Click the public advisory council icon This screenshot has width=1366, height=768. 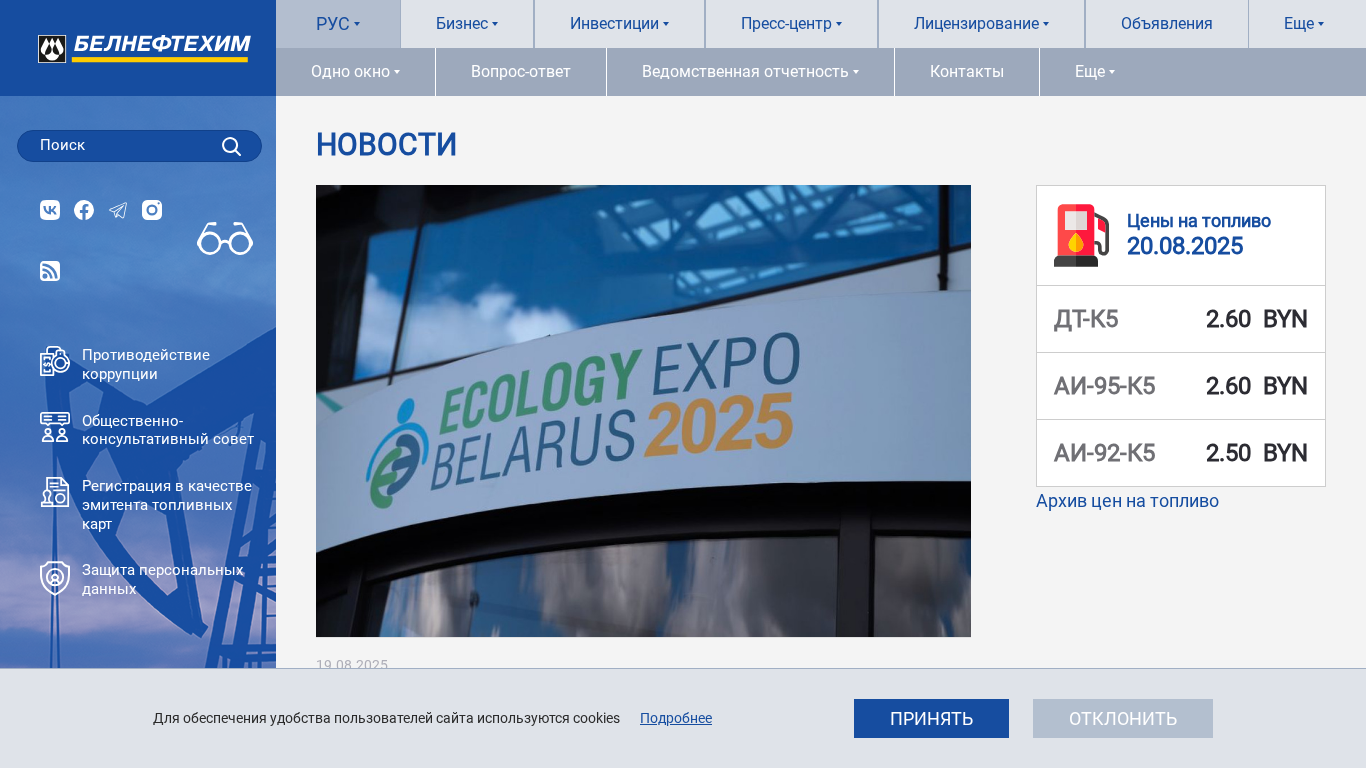point(55,427)
